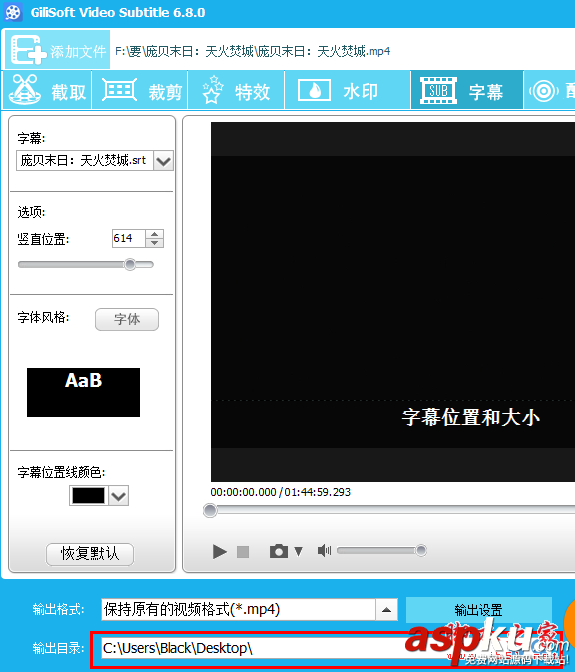Click the loaded file path text
This screenshot has height=672, width=575.
pos(253,51)
